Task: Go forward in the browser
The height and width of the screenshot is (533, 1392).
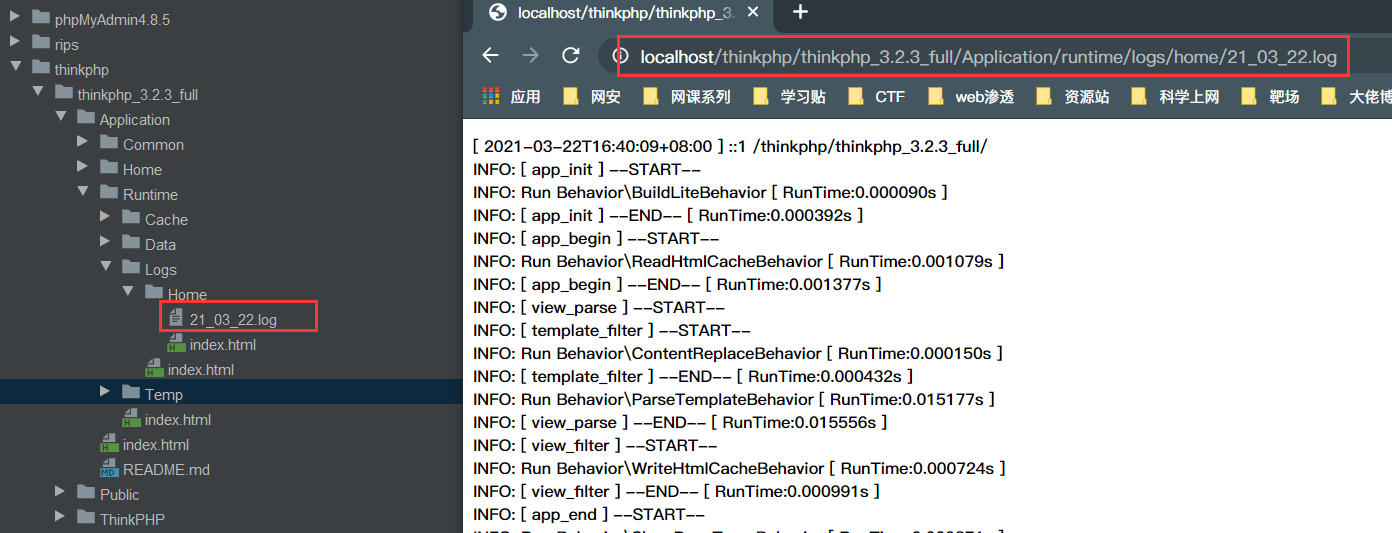Action: tap(530, 56)
